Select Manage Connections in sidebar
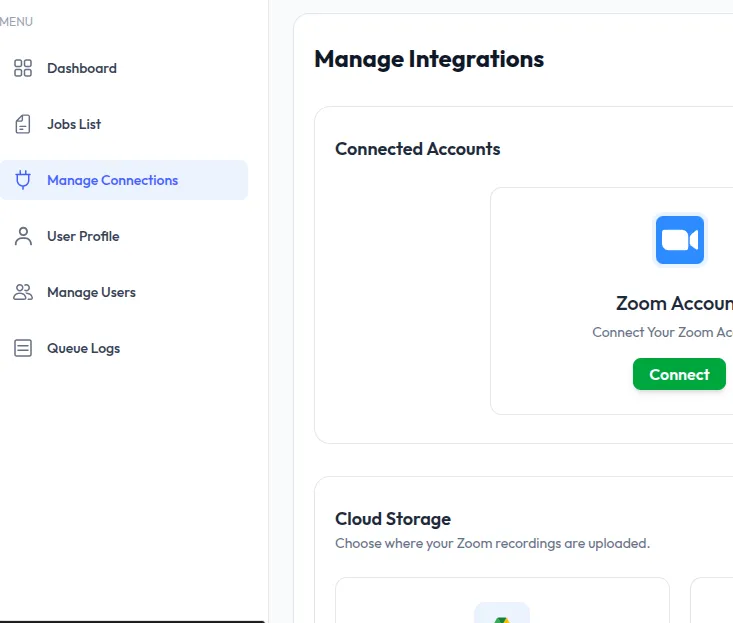This screenshot has width=733, height=623. (x=124, y=180)
